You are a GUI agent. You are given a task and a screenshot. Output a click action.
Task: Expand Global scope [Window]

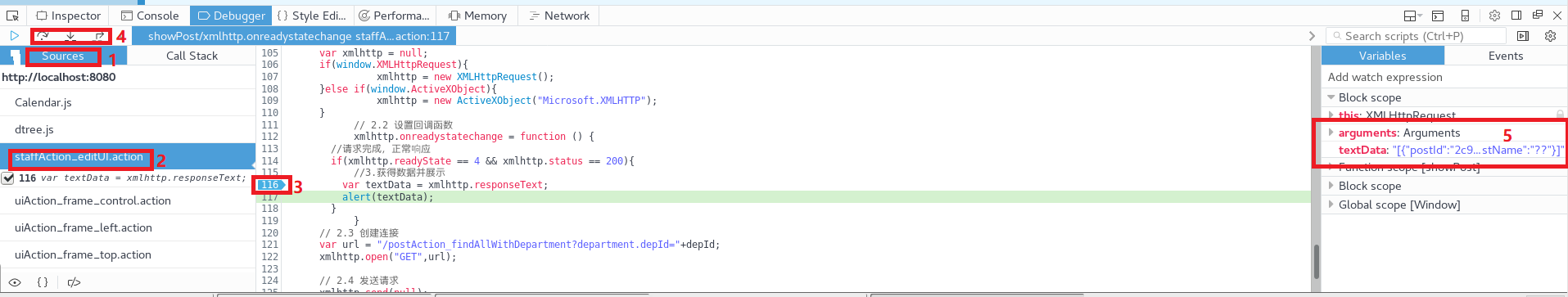[1331, 205]
